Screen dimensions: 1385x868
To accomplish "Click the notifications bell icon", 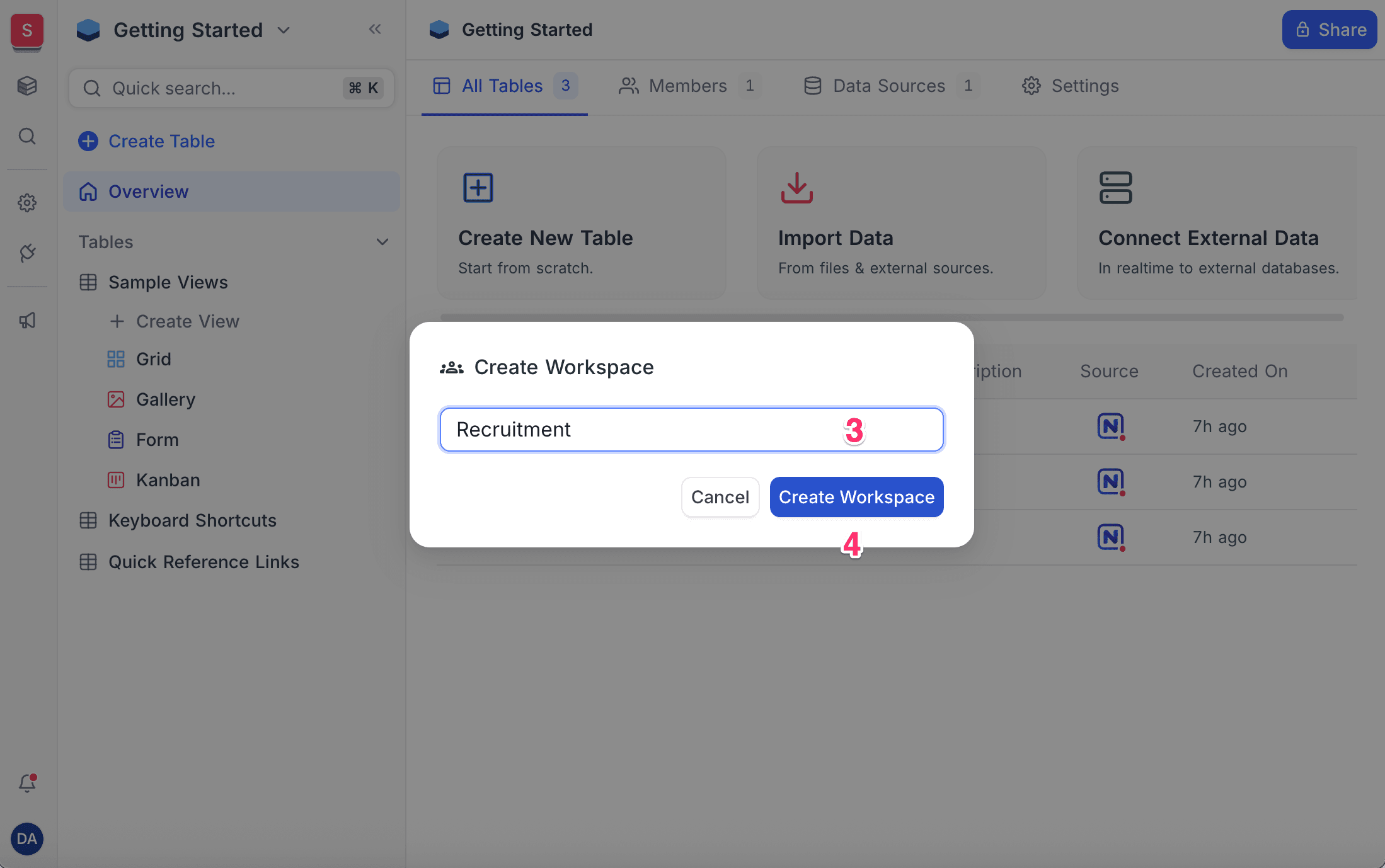I will [26, 783].
